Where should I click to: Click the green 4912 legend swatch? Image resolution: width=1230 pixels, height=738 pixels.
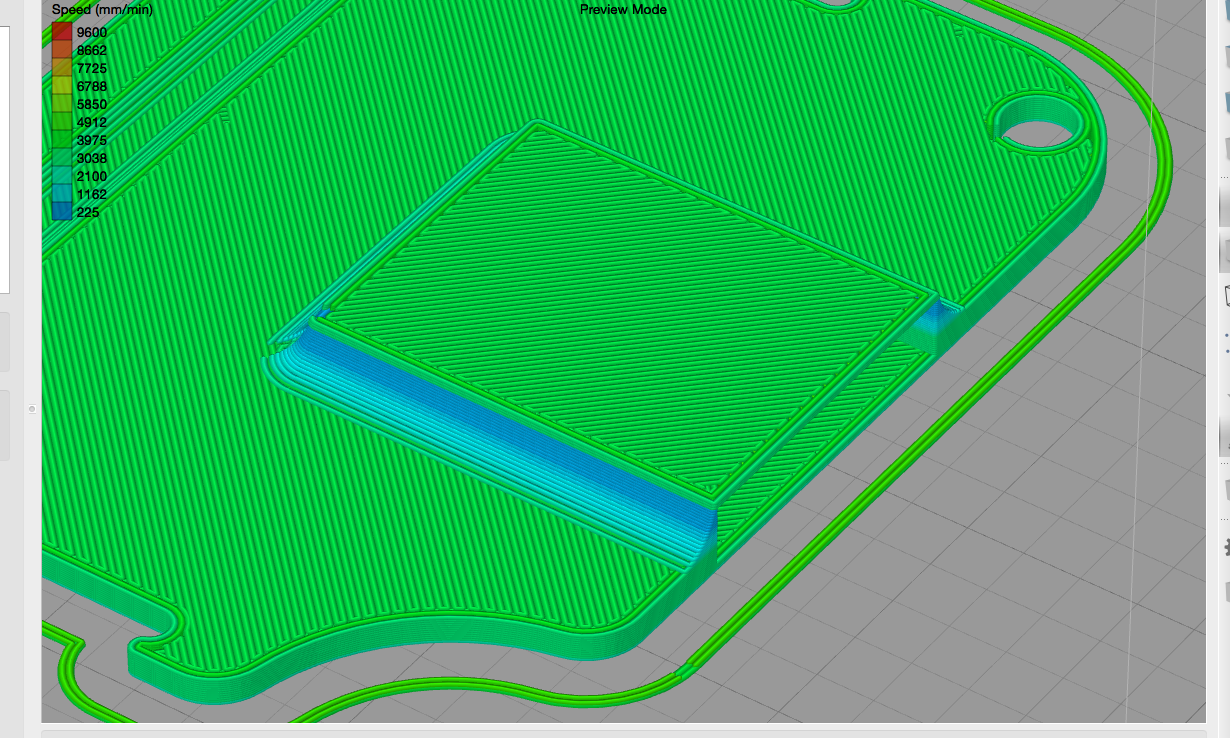click(x=62, y=122)
